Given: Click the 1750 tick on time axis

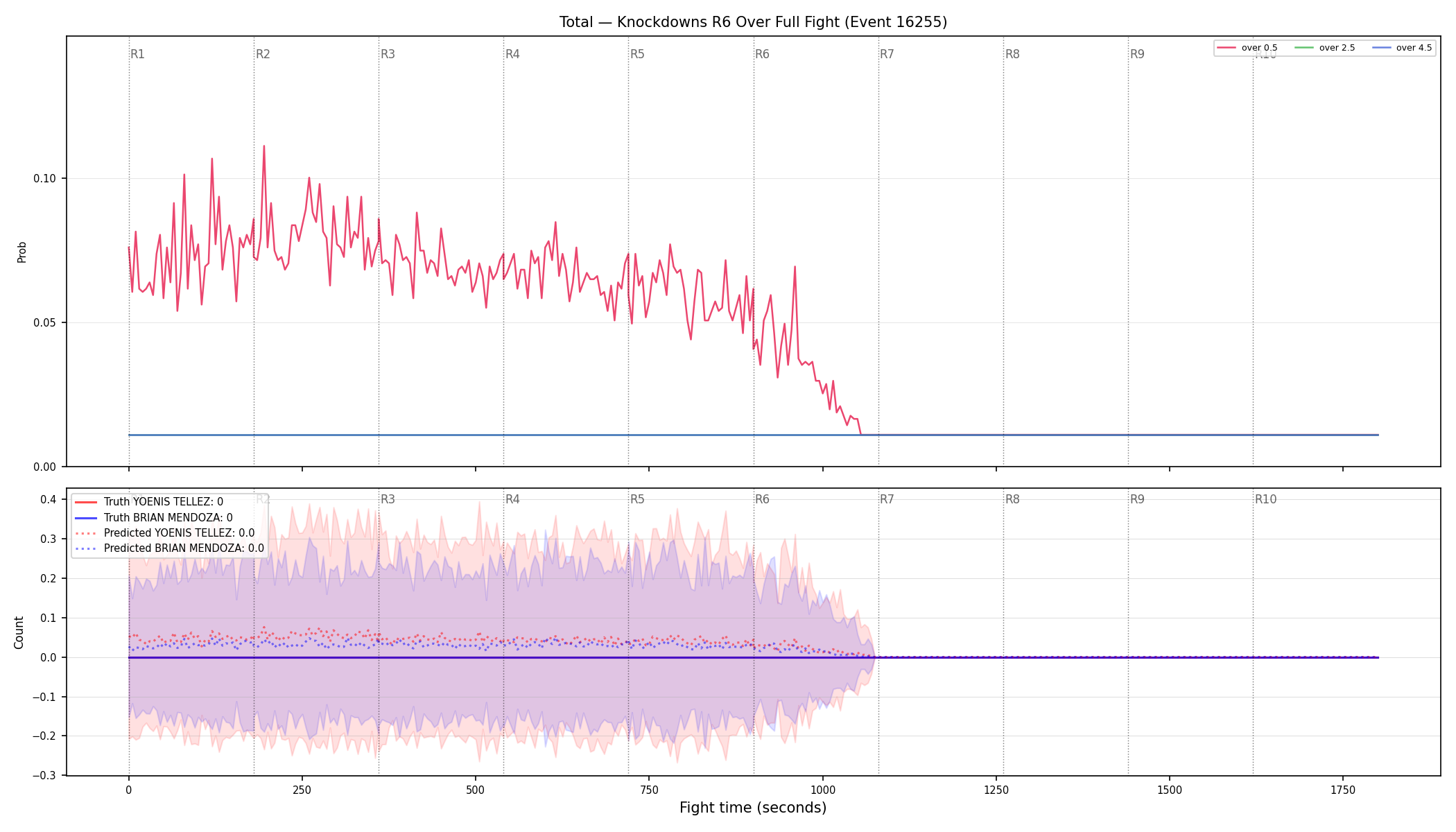Looking at the screenshot, I should [1343, 790].
